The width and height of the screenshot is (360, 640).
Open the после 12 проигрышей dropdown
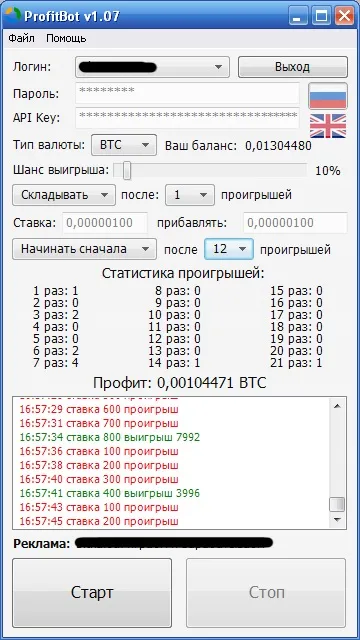[229, 249]
